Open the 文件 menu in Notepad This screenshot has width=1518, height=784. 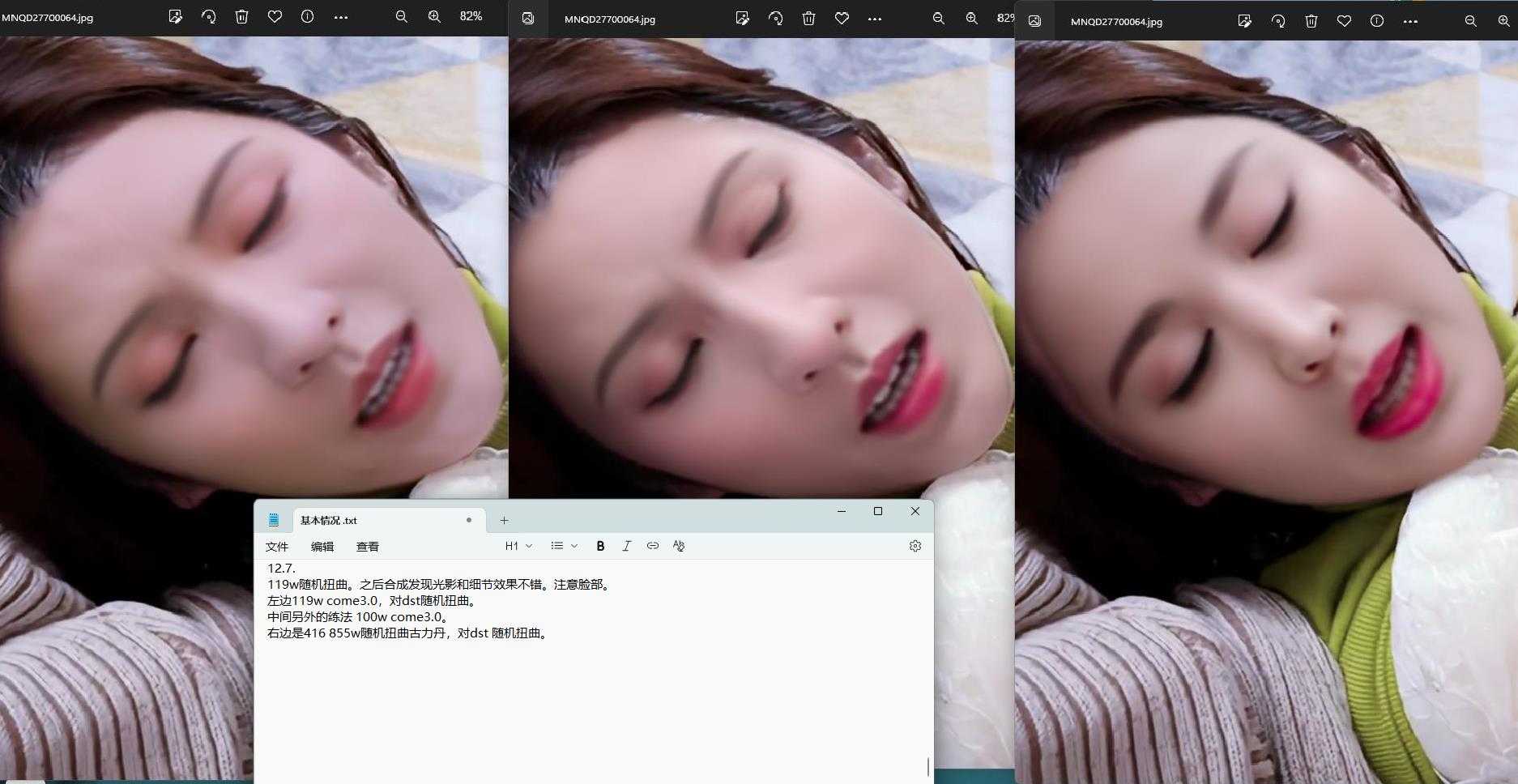click(x=278, y=546)
